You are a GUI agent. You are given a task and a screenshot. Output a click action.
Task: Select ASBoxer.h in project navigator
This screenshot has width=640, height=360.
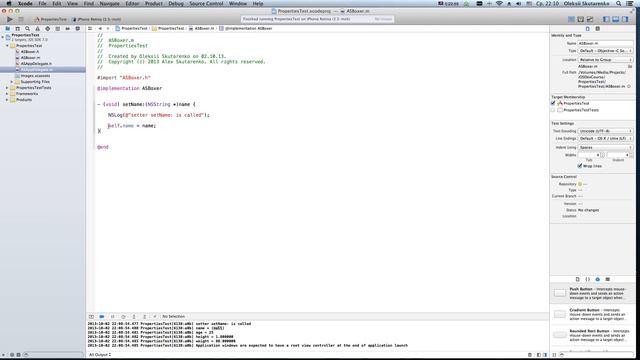tap(30, 52)
